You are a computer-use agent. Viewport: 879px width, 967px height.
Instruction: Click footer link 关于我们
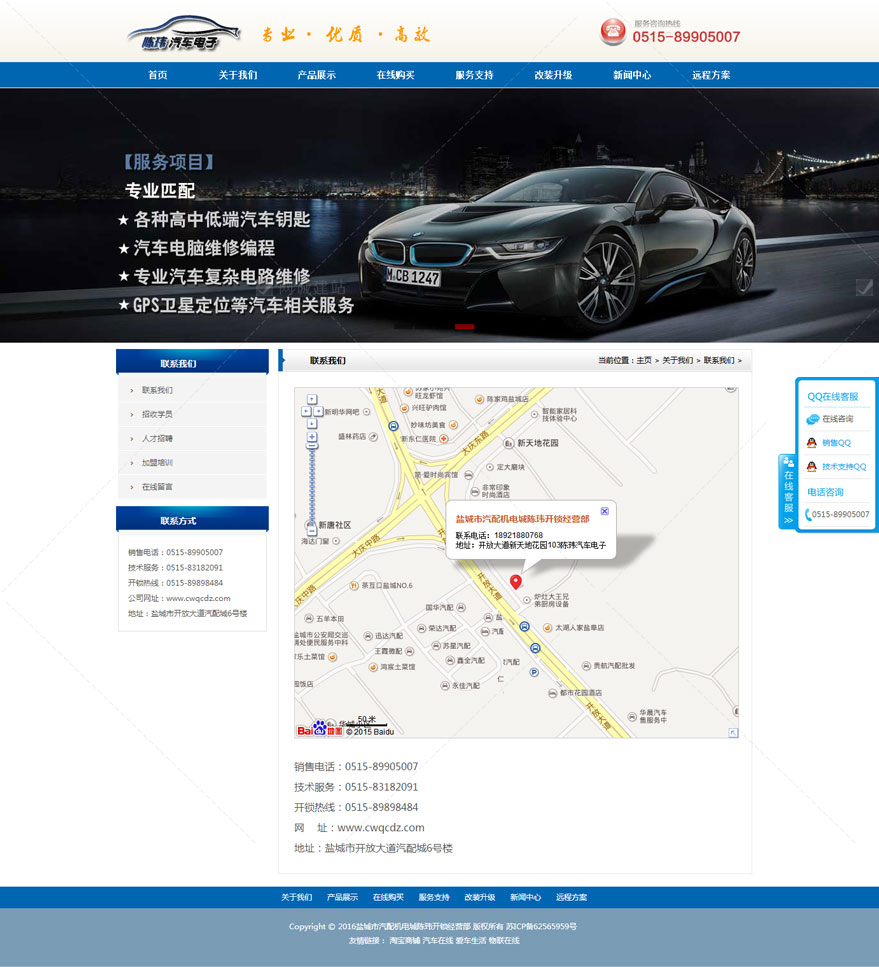[297, 897]
